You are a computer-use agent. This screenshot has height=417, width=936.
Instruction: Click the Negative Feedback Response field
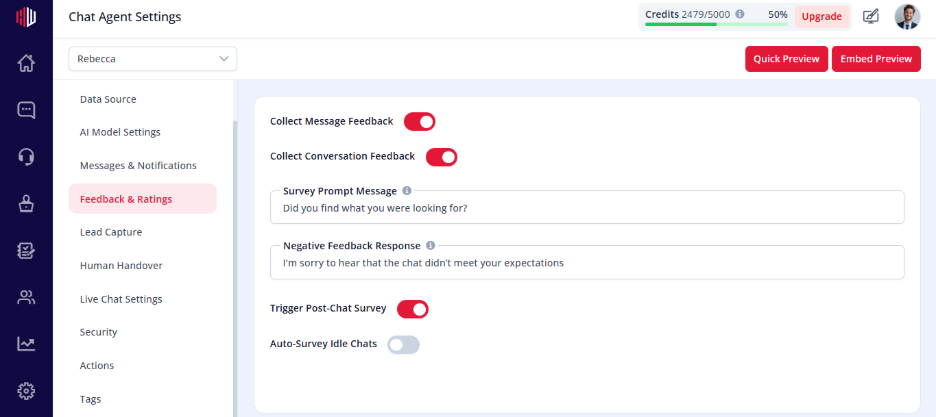[x=587, y=262]
